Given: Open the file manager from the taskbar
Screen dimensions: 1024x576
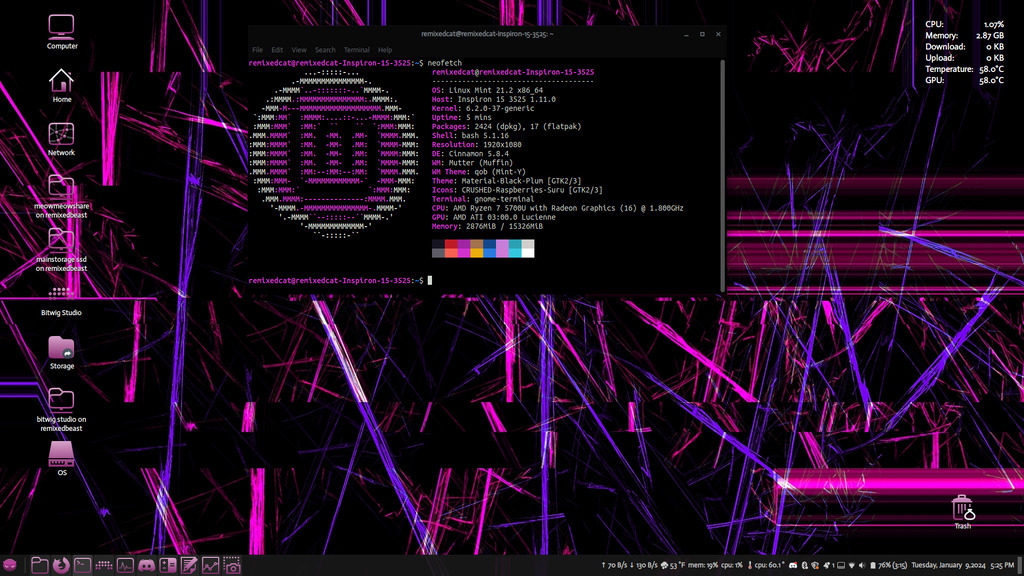Looking at the screenshot, I should [x=39, y=566].
